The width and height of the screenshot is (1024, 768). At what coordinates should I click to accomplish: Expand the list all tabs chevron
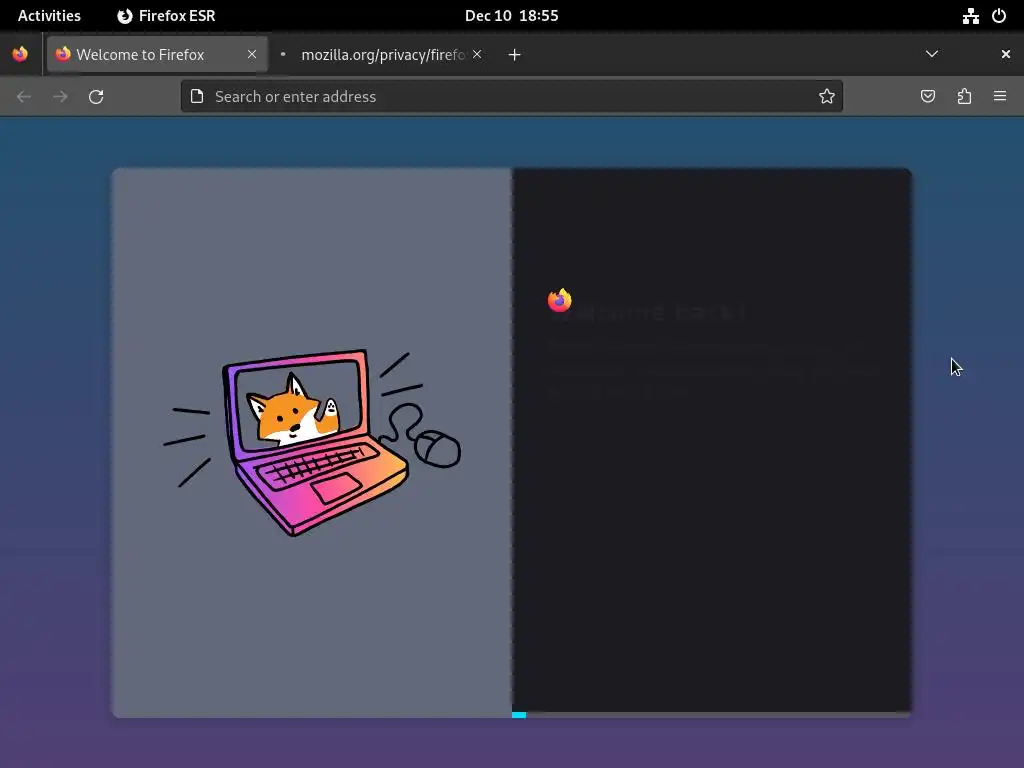click(932, 54)
